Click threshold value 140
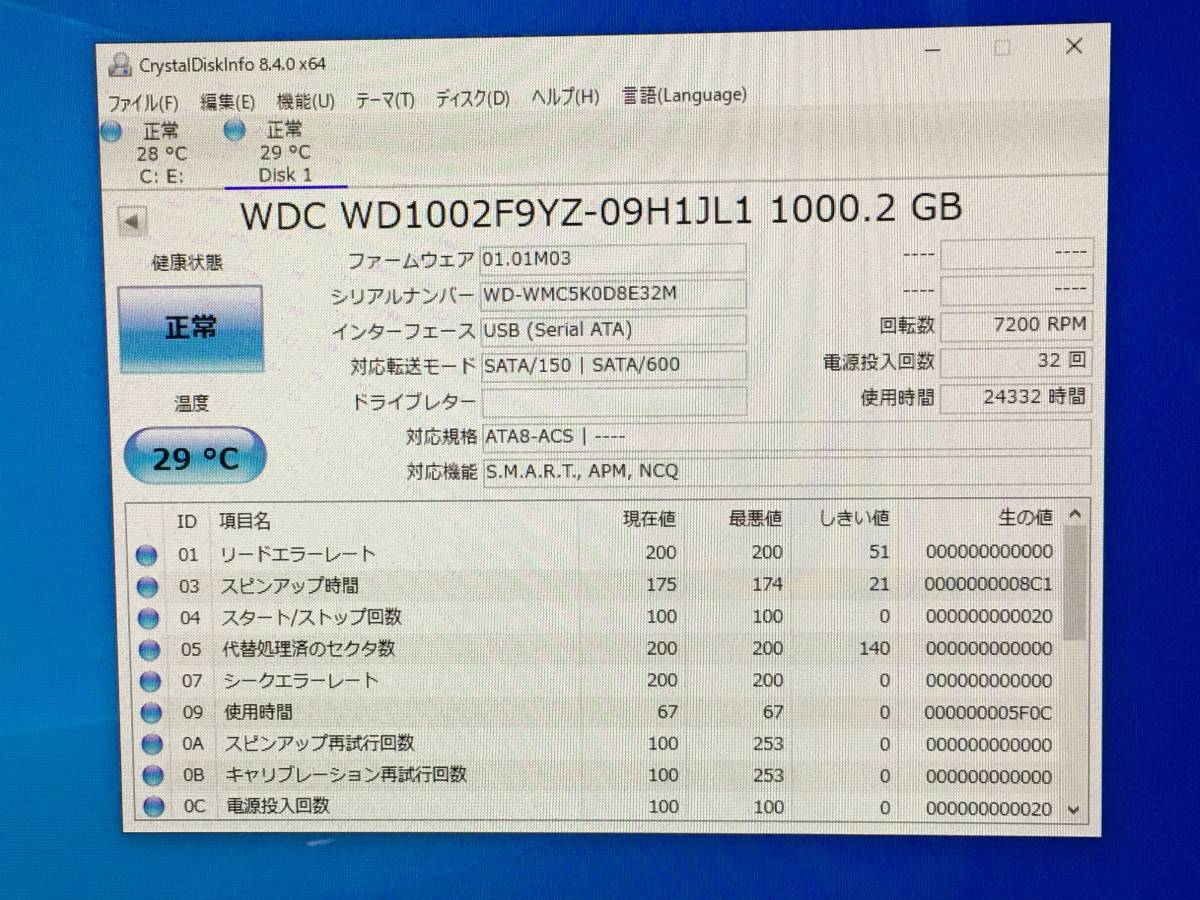Viewport: 1200px width, 900px height. coord(874,648)
